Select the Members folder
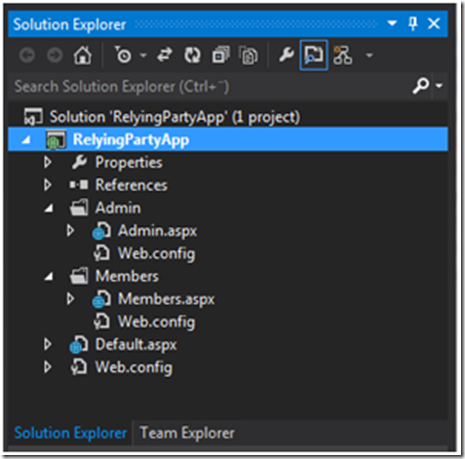 point(127,276)
